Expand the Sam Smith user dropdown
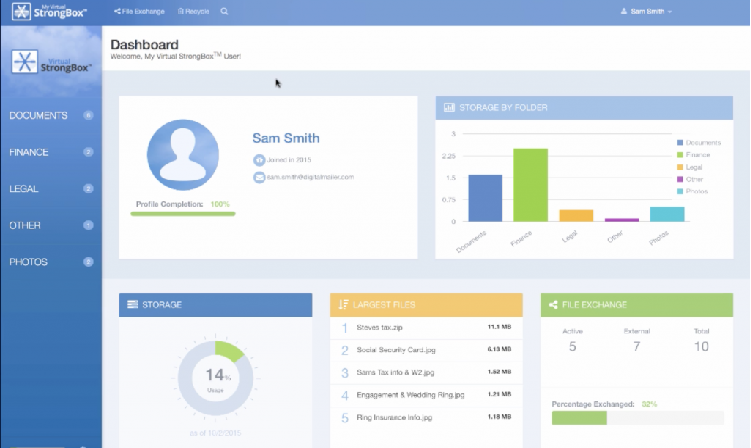Viewport: 751px width, 448px height. [646, 11]
